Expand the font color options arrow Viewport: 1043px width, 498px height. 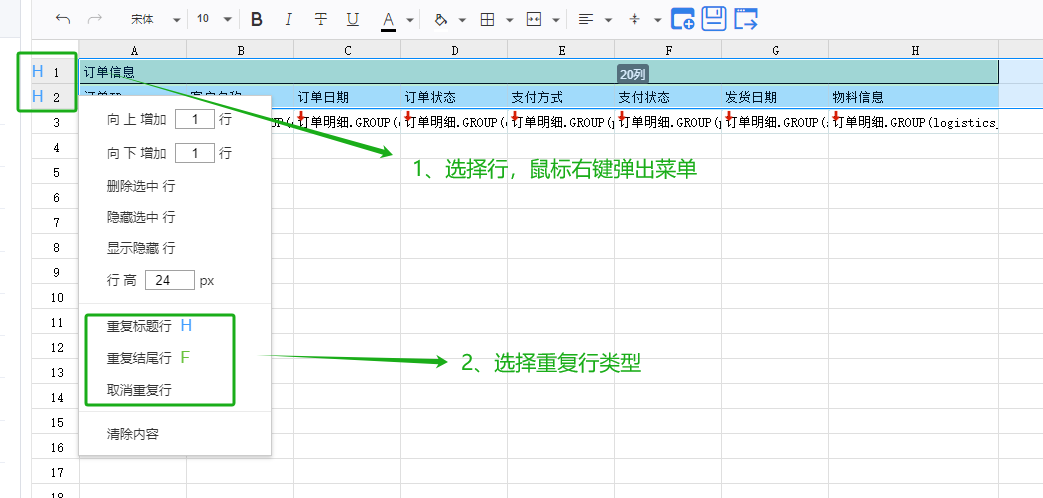tap(410, 20)
